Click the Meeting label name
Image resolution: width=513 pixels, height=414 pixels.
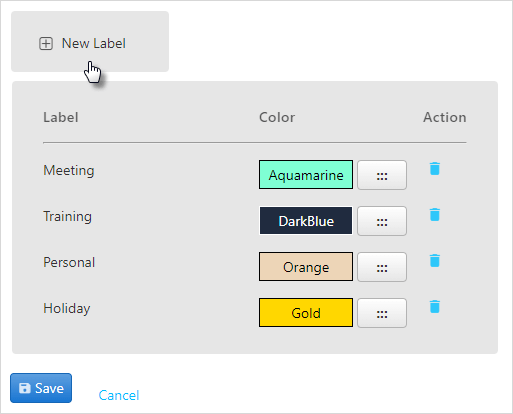(x=69, y=170)
